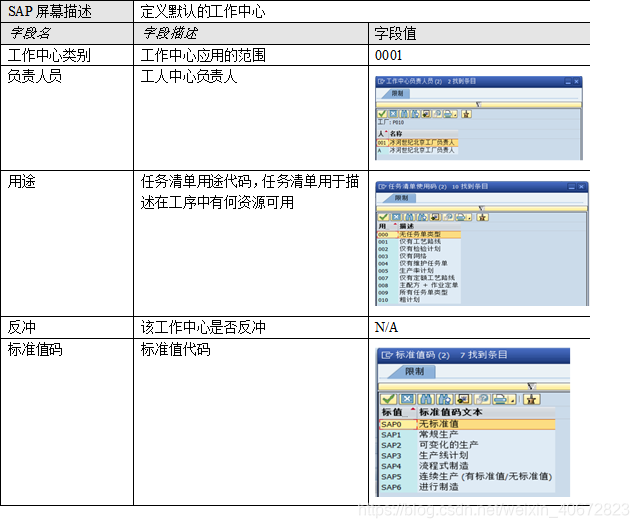Click binoculars Find icon in 标准值码 dialog

(x=426, y=399)
